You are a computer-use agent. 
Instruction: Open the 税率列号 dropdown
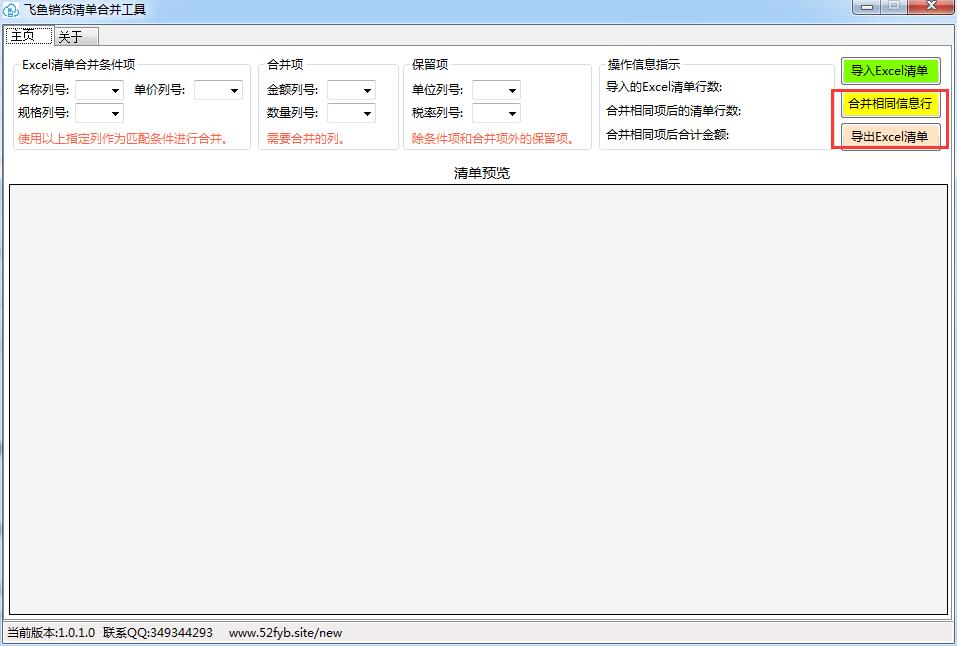pyautogui.click(x=496, y=114)
